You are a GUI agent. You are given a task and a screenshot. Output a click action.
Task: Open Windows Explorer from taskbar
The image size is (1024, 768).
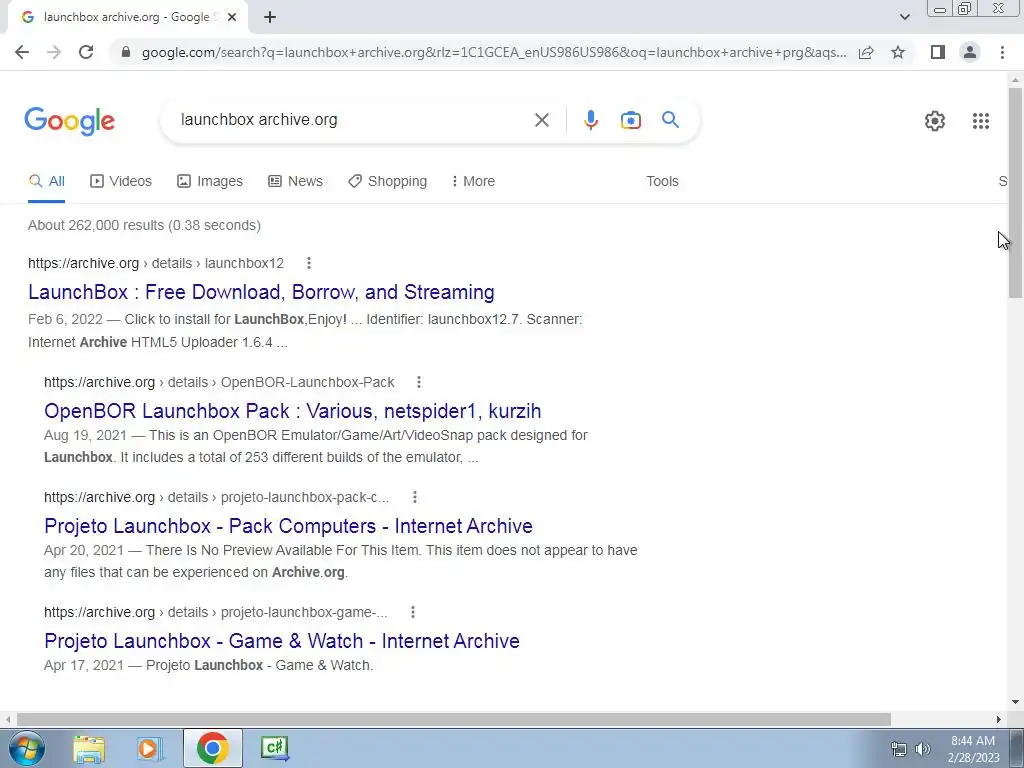coord(89,748)
